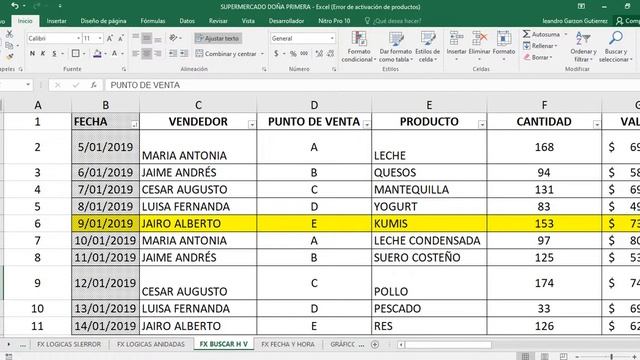
Task: Select page layout view in status bar
Action: point(544,356)
